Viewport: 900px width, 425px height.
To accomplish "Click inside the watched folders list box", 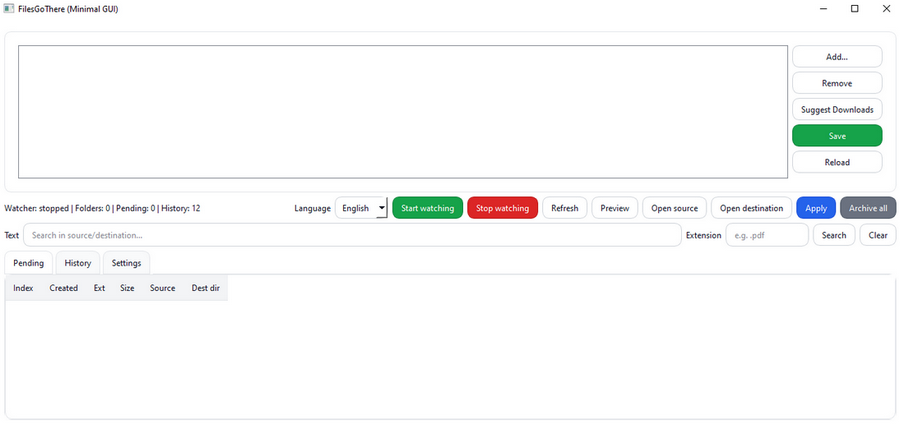I will pyautogui.click(x=402, y=111).
